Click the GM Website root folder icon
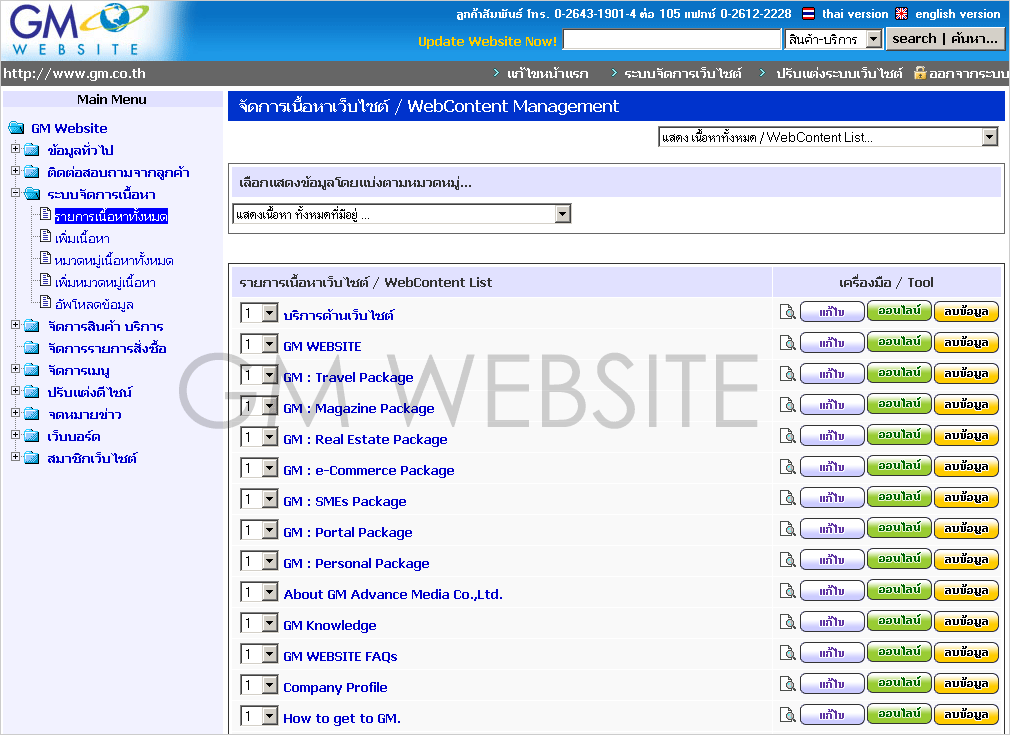Viewport: 1010px width, 735px height. pyautogui.click(x=17, y=128)
